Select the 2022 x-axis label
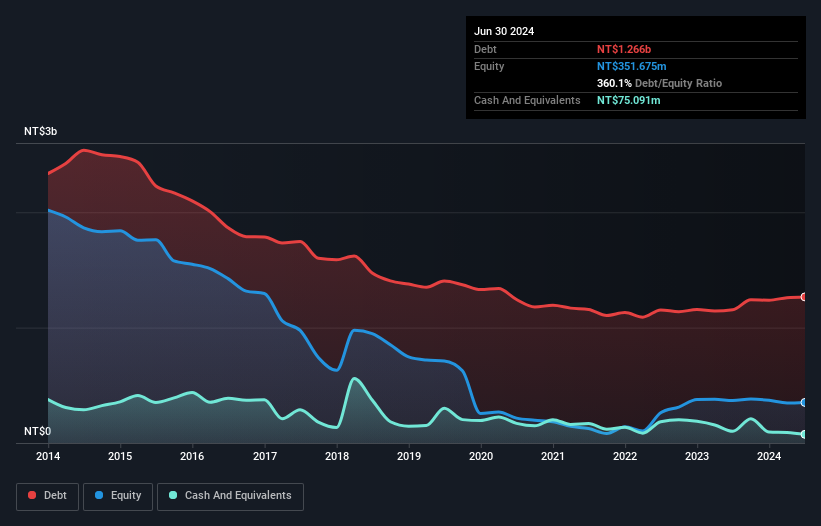Image resolution: width=821 pixels, height=526 pixels. pos(625,456)
